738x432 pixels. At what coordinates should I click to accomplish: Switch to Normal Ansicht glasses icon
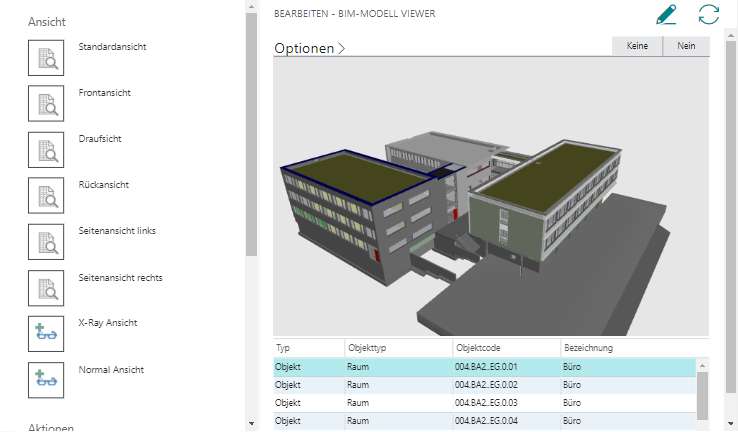[46, 379]
